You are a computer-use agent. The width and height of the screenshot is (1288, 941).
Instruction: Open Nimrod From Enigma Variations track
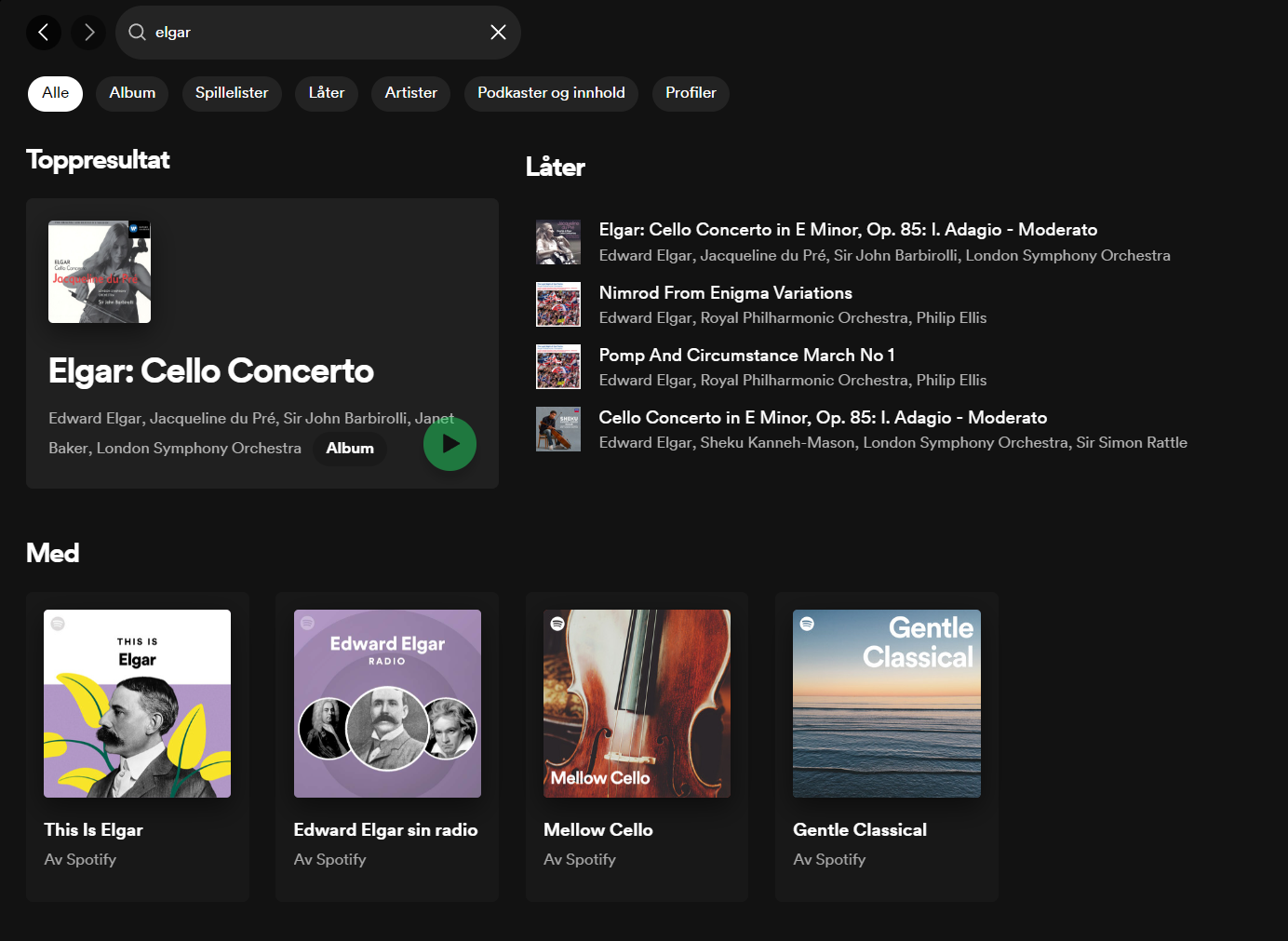(725, 293)
